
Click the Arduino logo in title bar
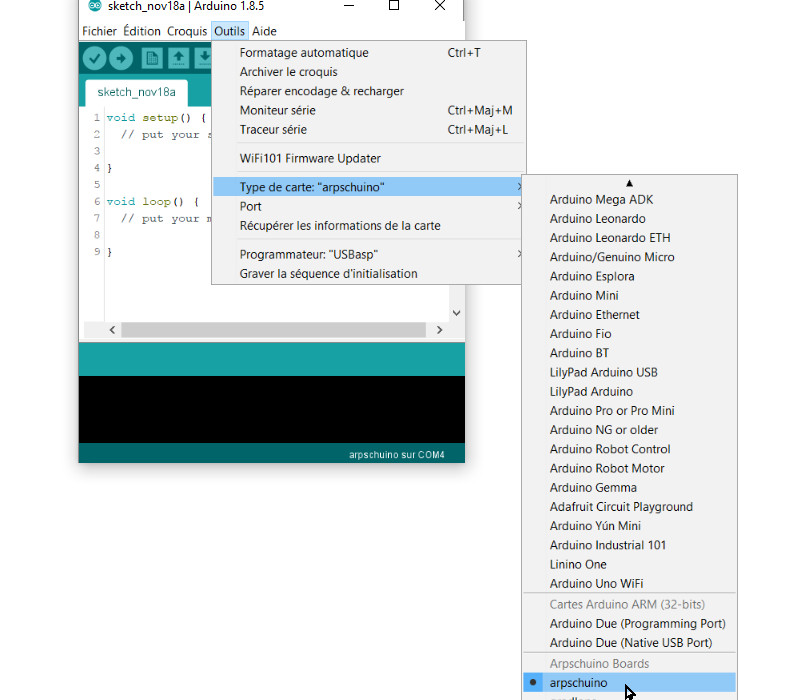pyautogui.click(x=95, y=6)
